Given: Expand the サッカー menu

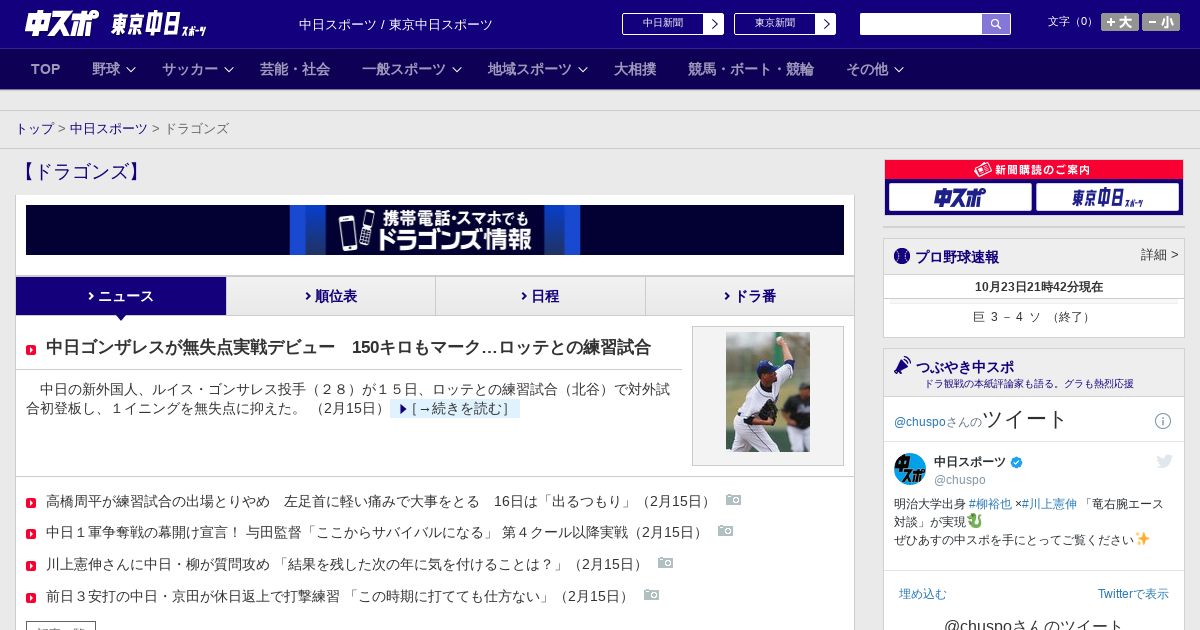Looking at the screenshot, I should click(x=198, y=69).
